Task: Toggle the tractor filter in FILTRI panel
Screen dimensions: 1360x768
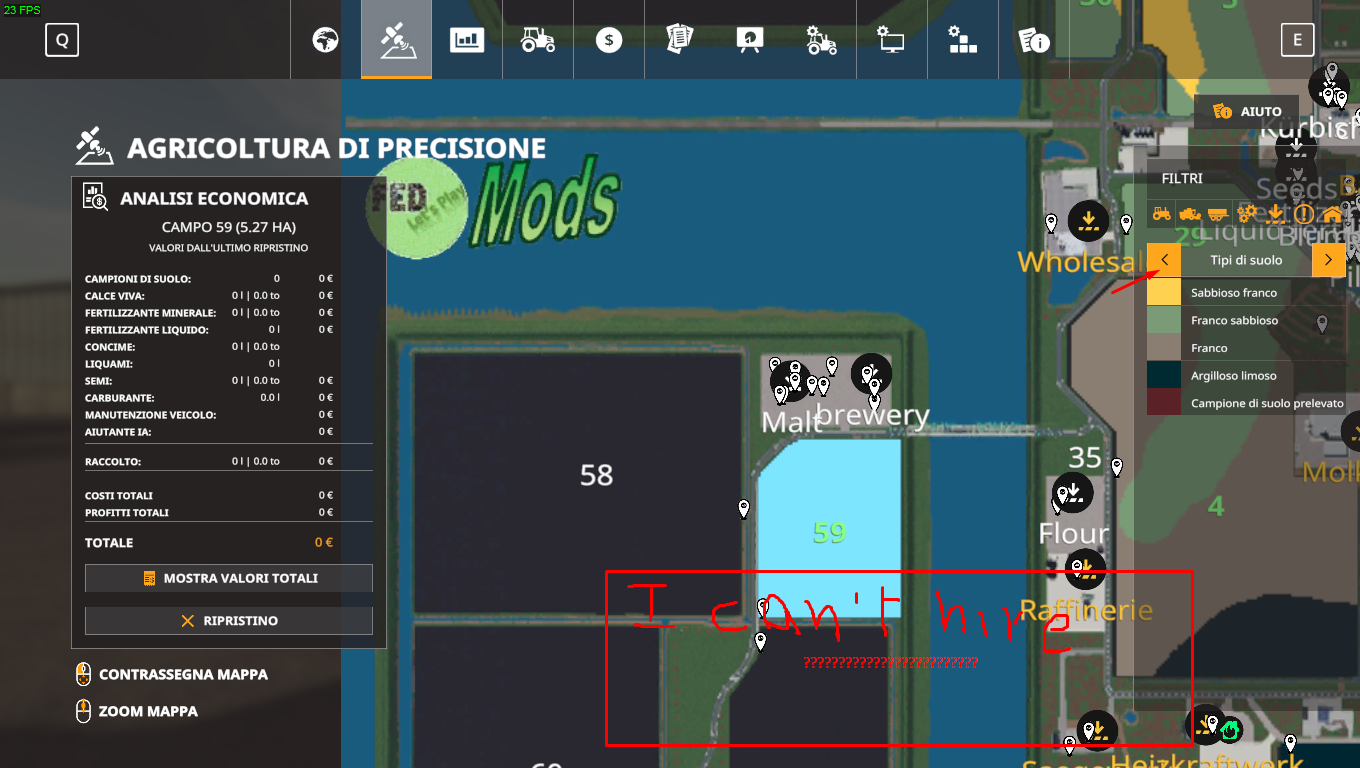Action: pyautogui.click(x=1163, y=213)
